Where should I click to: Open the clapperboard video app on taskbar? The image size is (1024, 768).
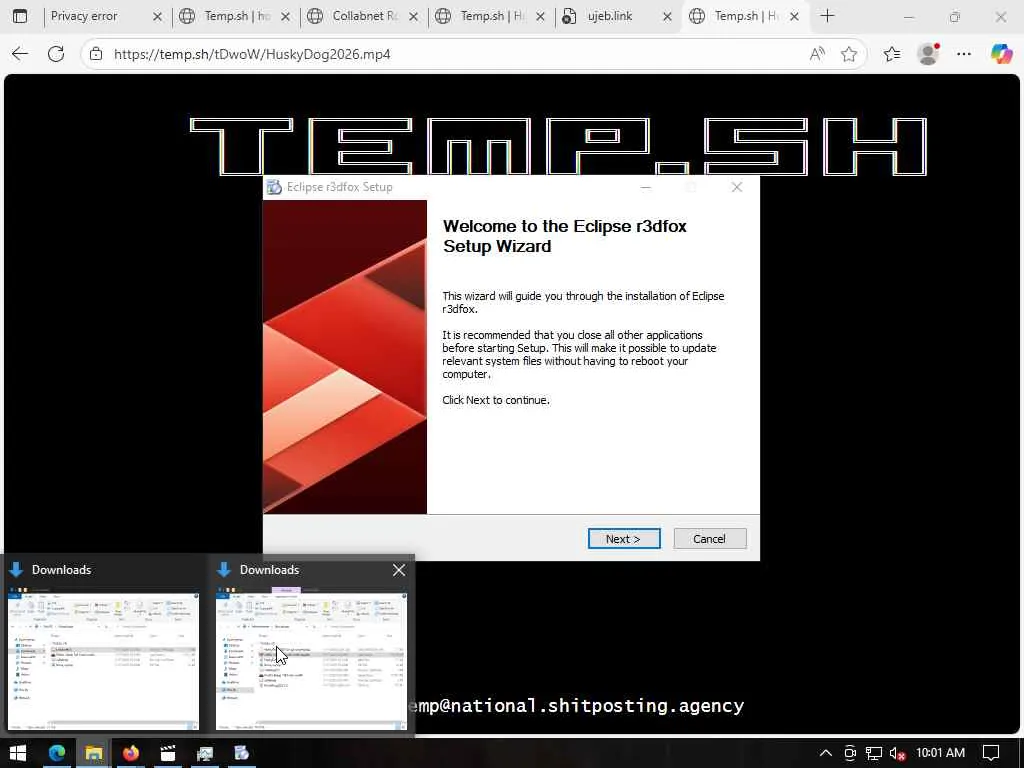point(168,753)
